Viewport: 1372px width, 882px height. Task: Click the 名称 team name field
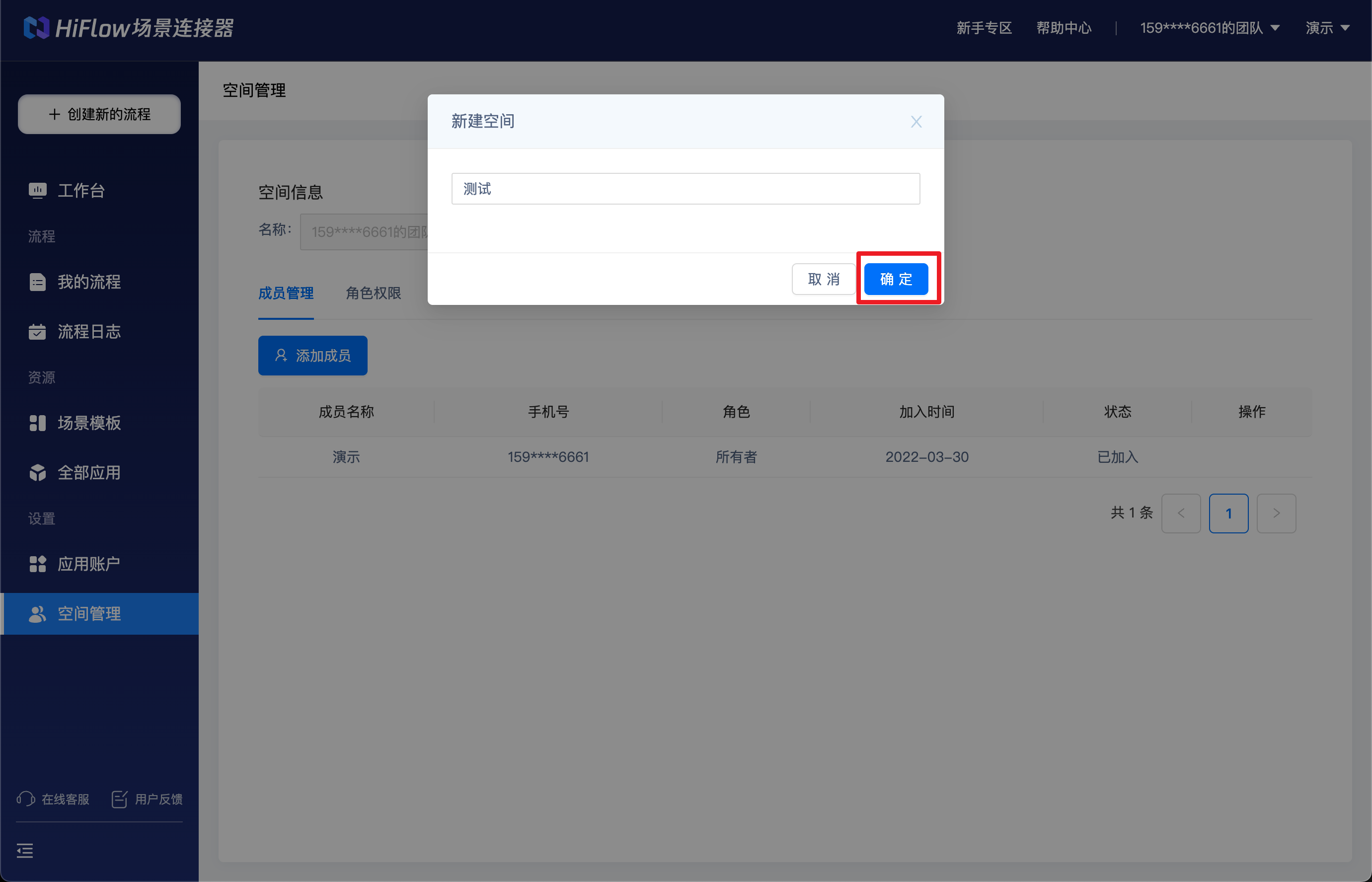point(364,232)
